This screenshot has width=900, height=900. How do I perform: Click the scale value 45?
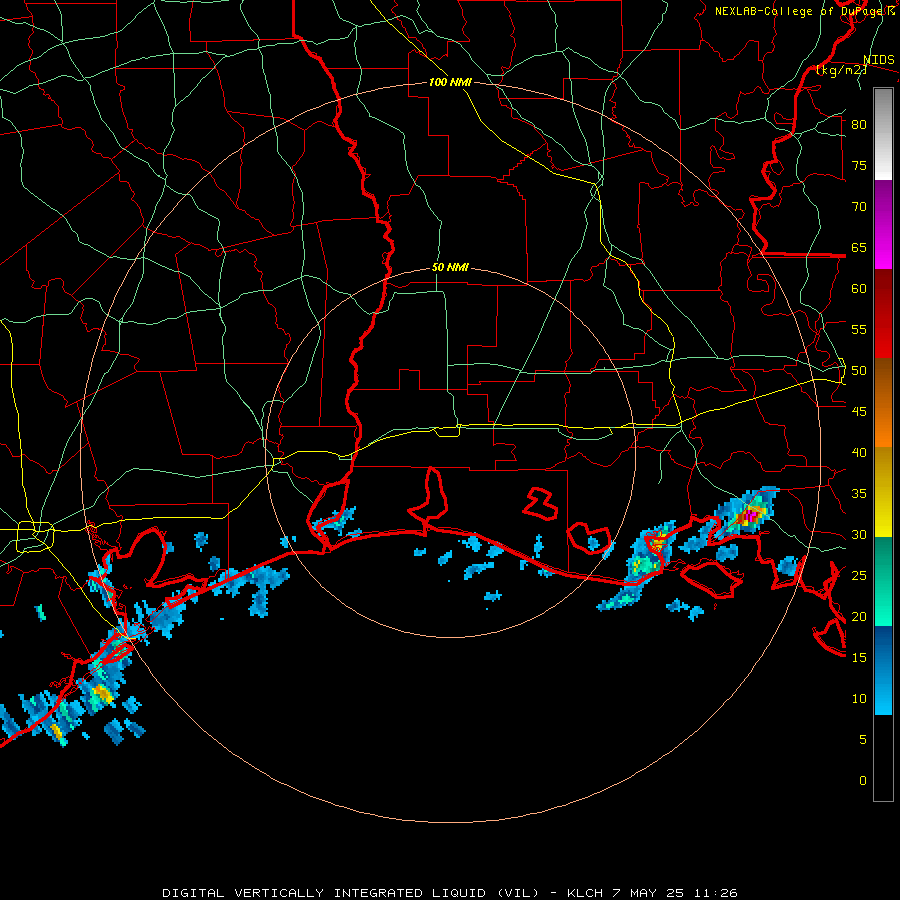click(859, 412)
